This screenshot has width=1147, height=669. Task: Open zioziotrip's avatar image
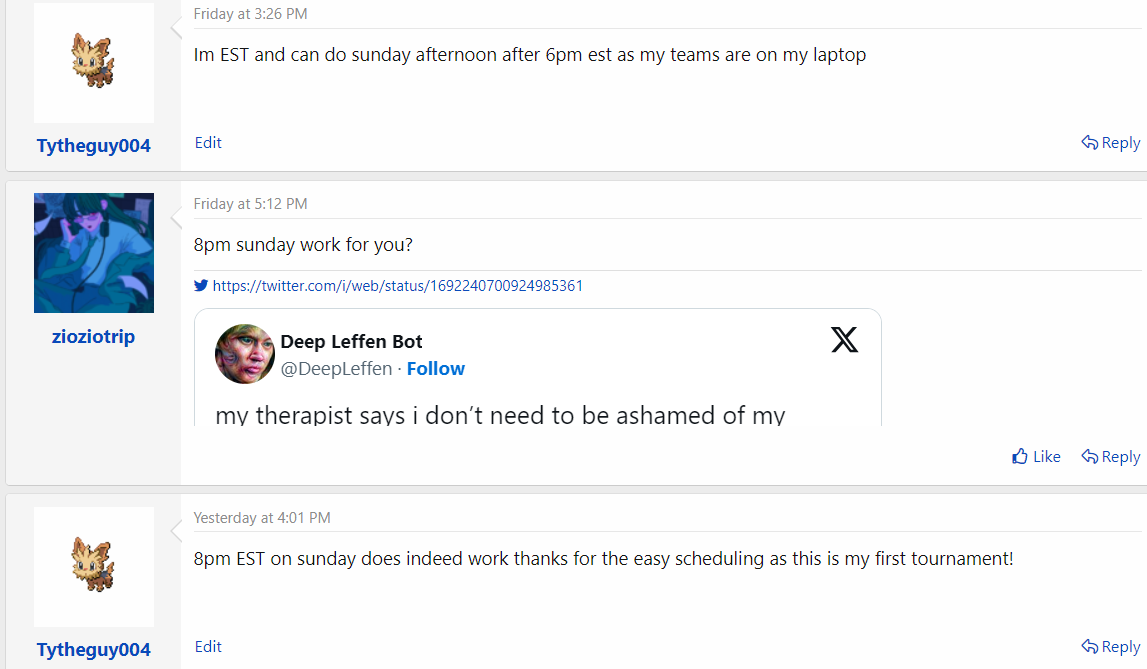coord(94,253)
